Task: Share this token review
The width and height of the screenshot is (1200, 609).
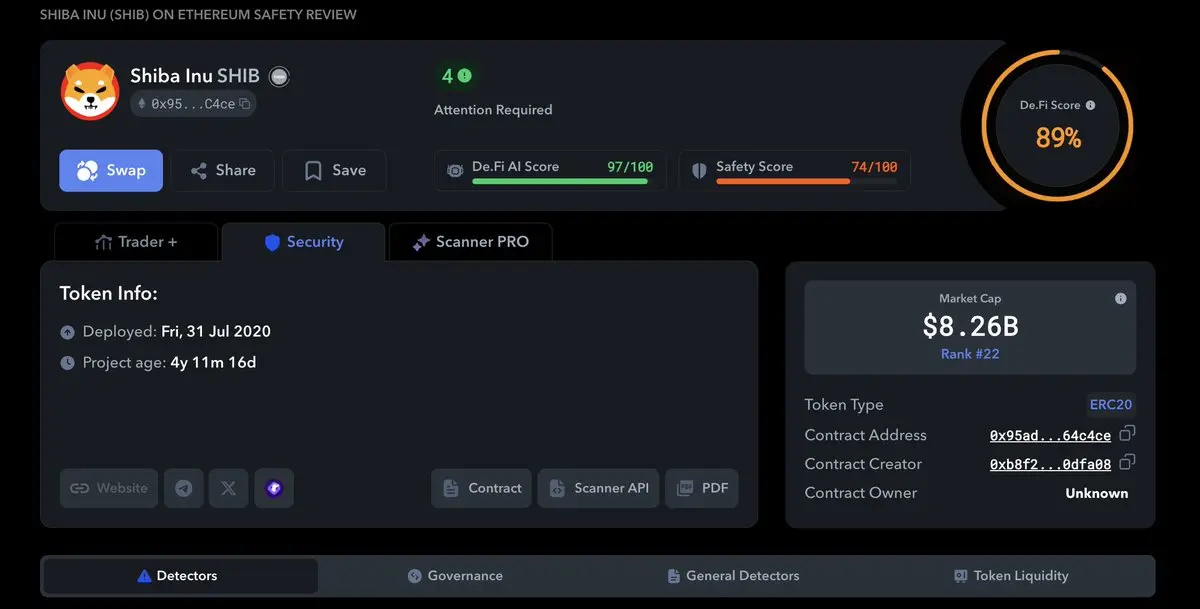Action: pyautogui.click(x=223, y=170)
